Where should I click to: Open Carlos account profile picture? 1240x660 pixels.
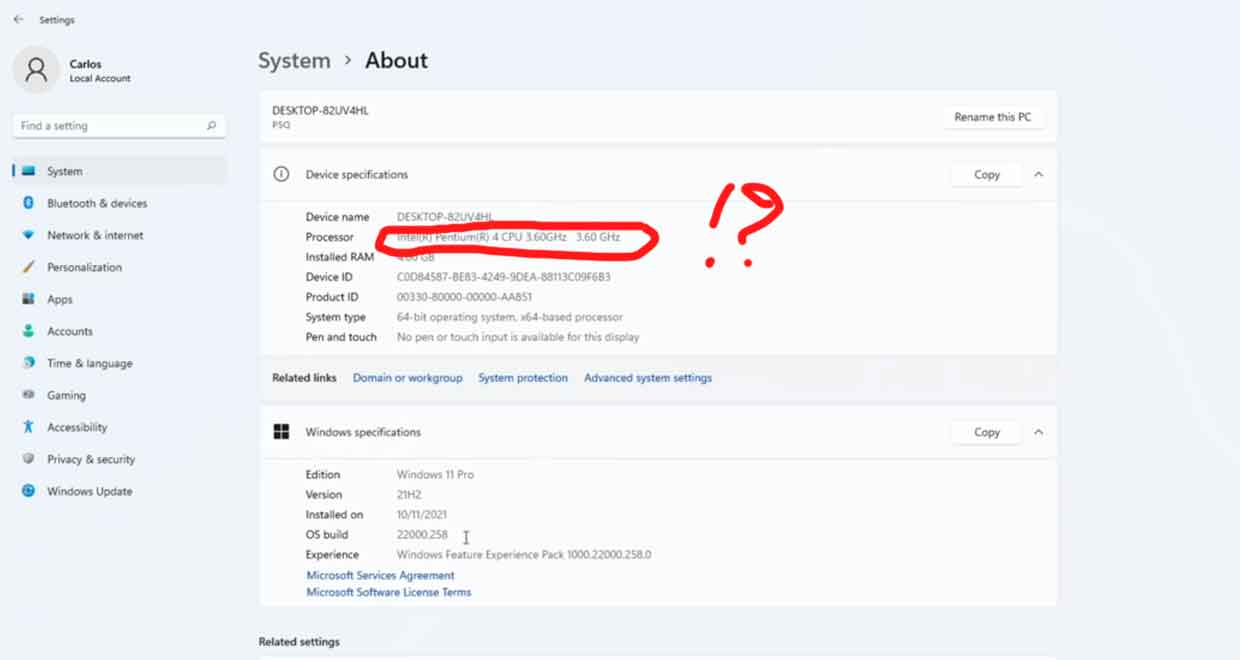(x=36, y=70)
